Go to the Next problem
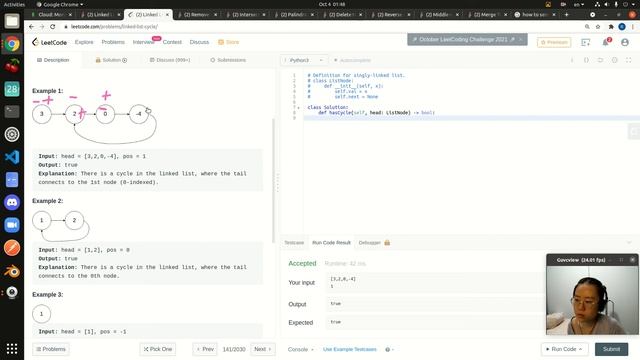The width and height of the screenshot is (640, 360). tap(262, 349)
